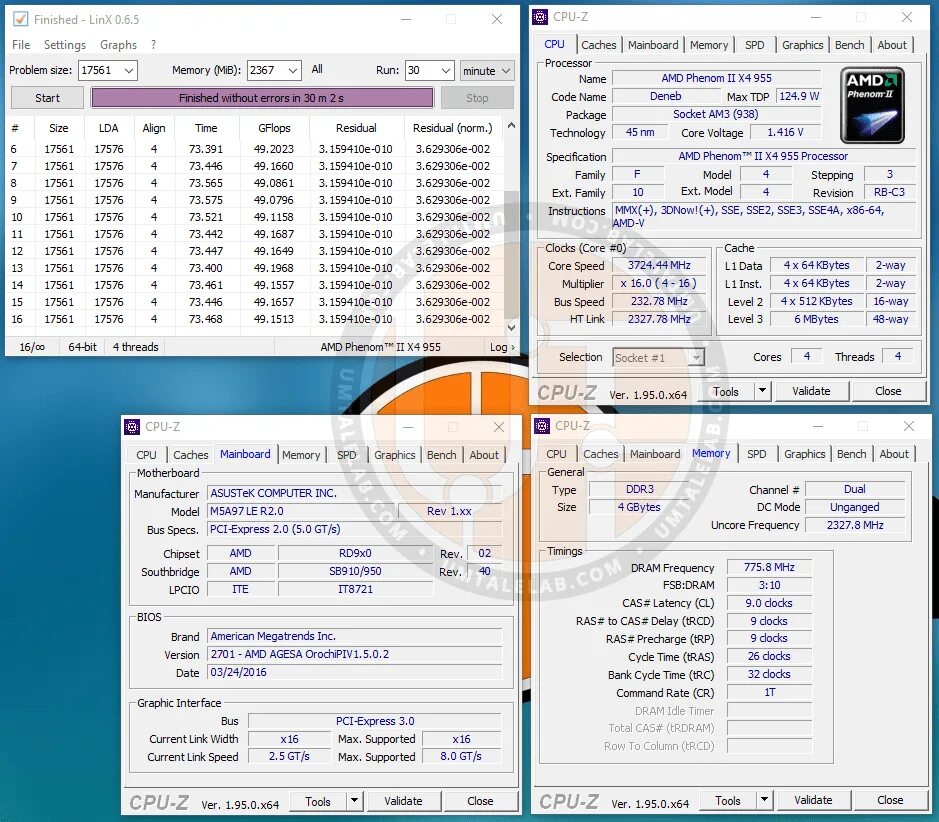This screenshot has width=939, height=822.
Task: Click Tools button in the CPU tab CPU-Z window
Action: (725, 392)
